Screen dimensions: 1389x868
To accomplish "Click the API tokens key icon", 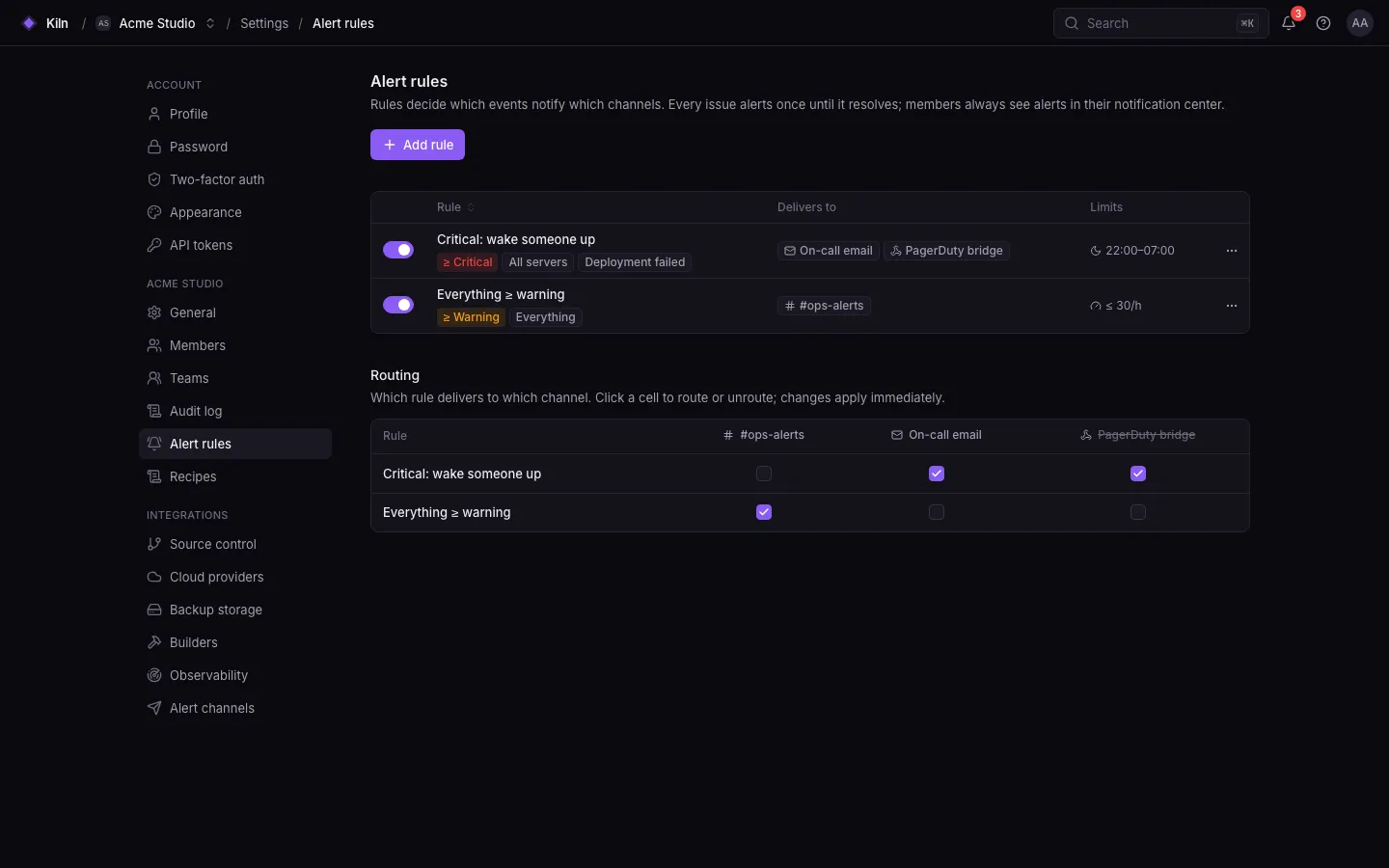I will tap(154, 245).
